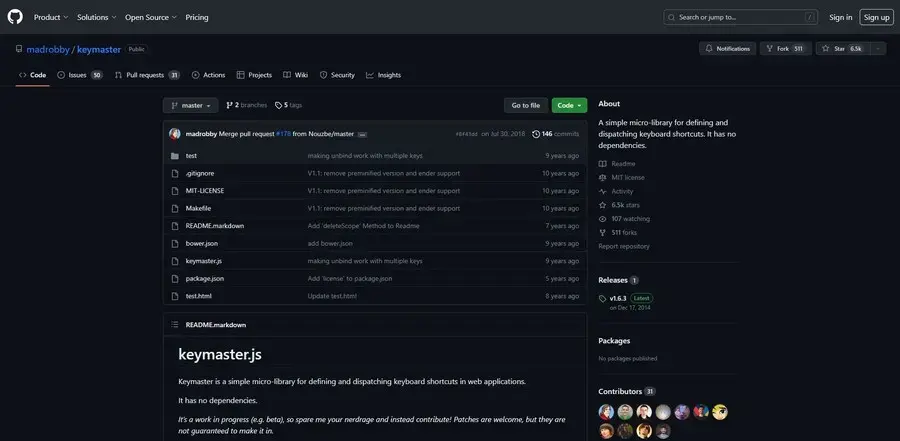Viewport: 900px width, 441px height.
Task: Open the green Code dropdown
Action: pyautogui.click(x=569, y=105)
